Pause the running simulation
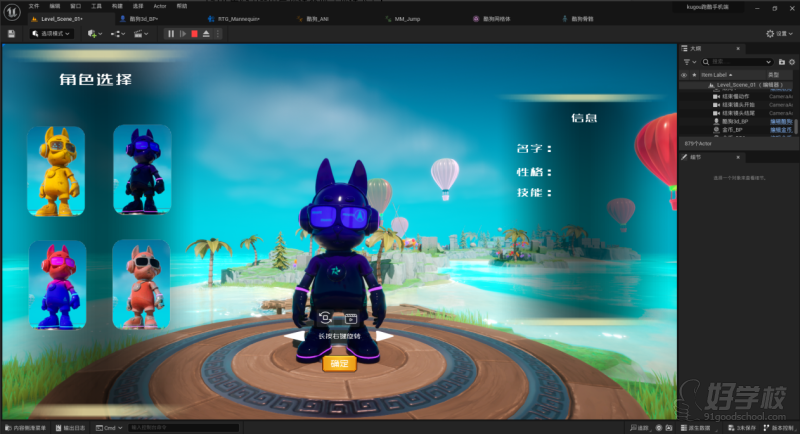 point(170,33)
